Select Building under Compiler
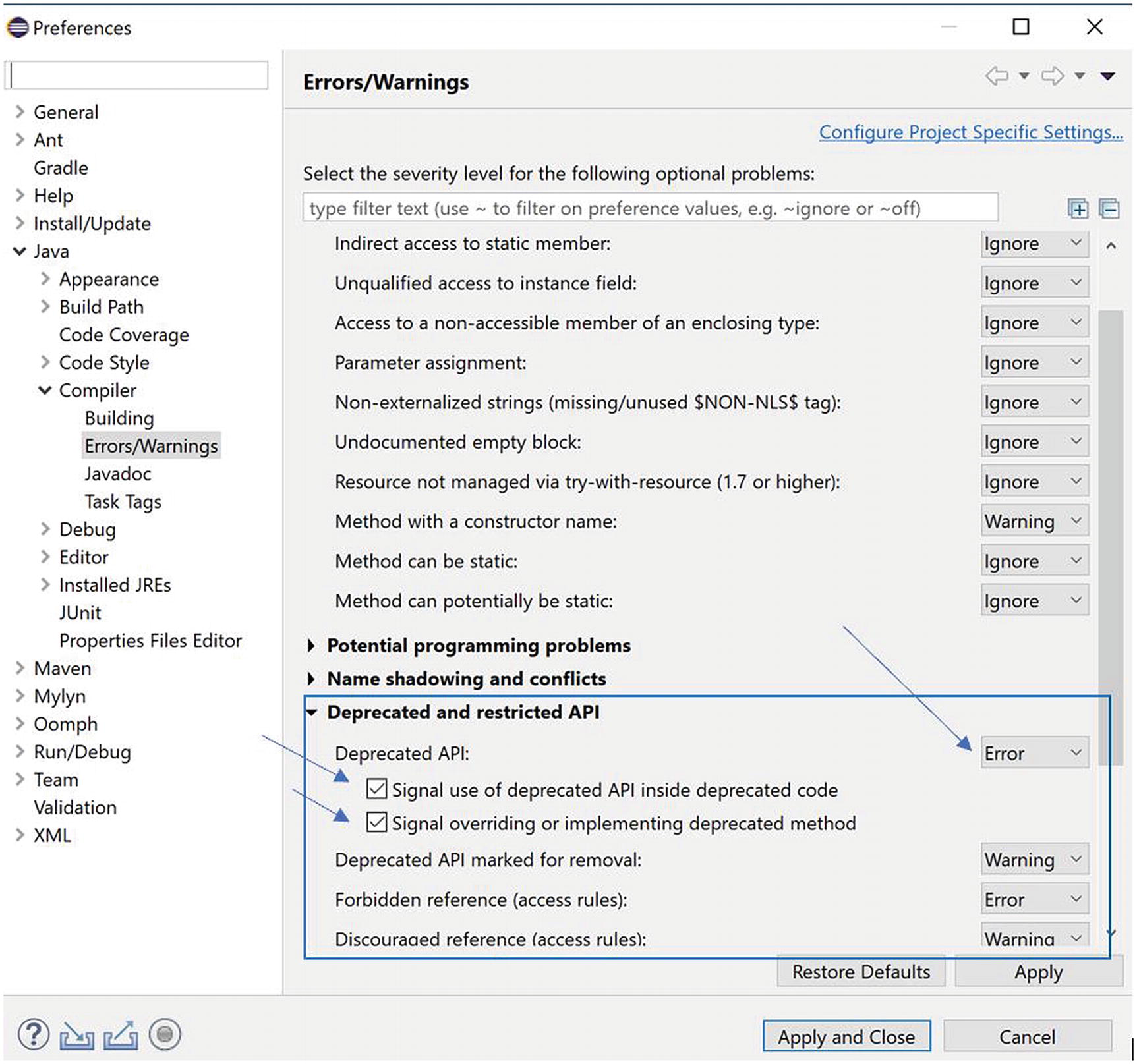Screen dimensions: 1137x1064 tap(119, 418)
